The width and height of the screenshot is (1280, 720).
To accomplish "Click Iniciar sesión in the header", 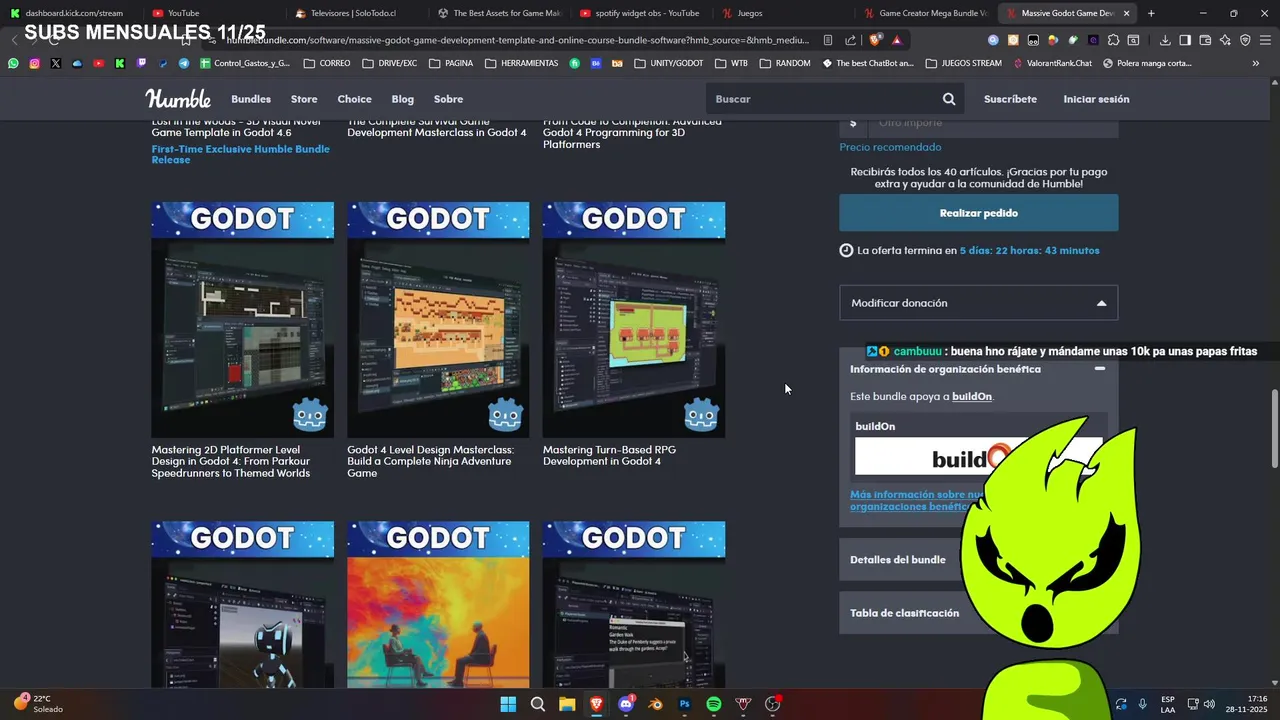I will click(1096, 99).
